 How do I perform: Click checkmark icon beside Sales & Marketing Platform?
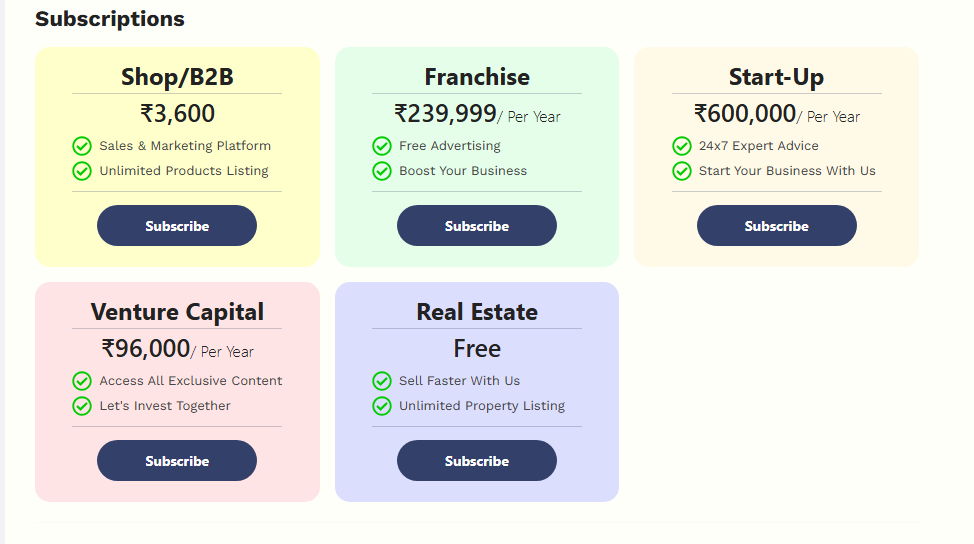coord(82,146)
